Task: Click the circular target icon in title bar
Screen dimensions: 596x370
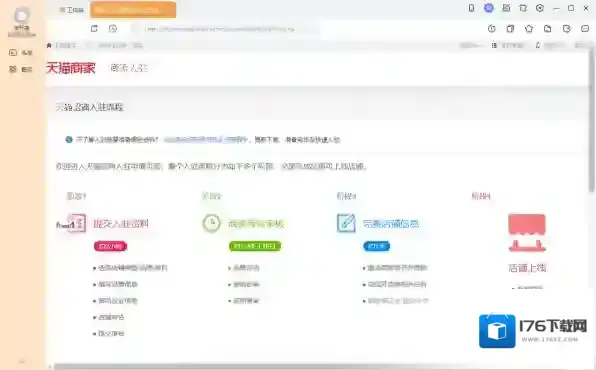Action: [540, 8]
